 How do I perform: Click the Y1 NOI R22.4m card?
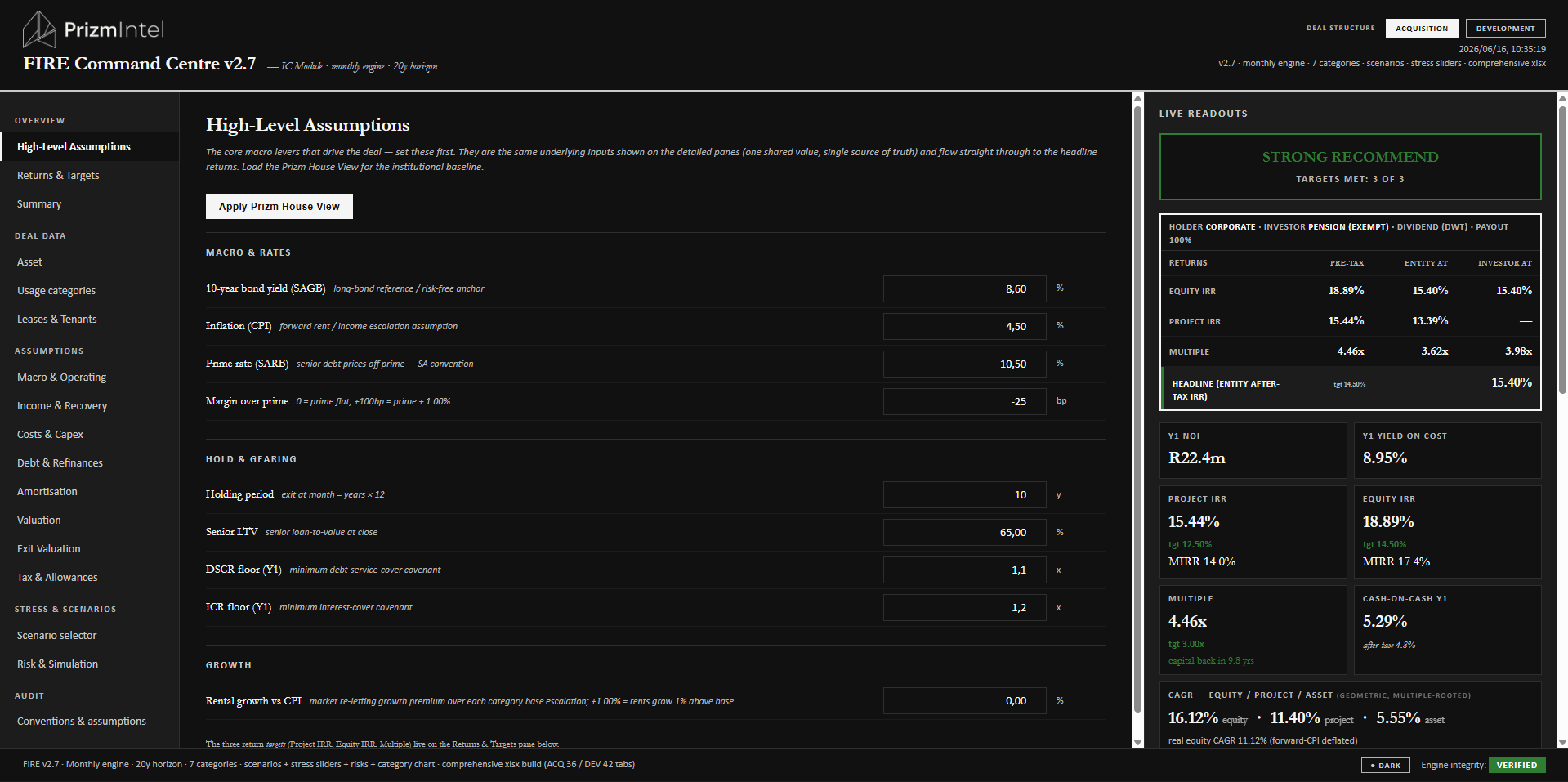point(1253,450)
